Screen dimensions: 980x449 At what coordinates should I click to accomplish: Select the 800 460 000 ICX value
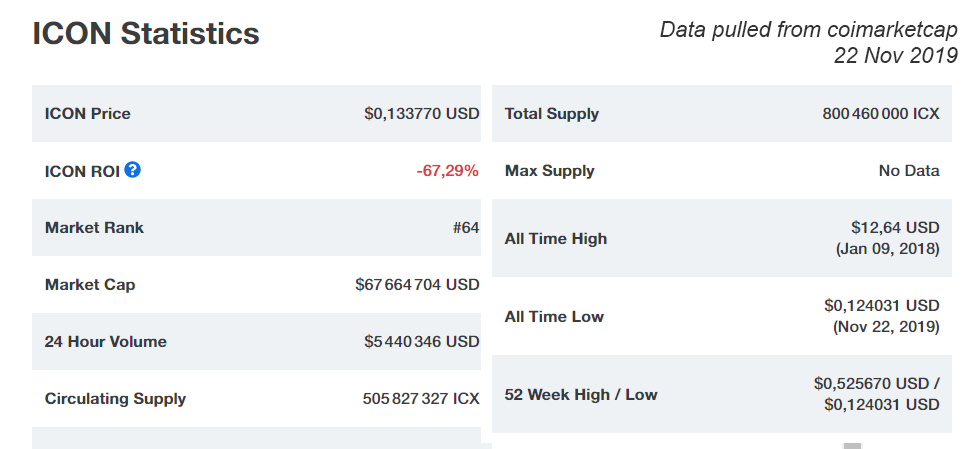[x=881, y=114]
